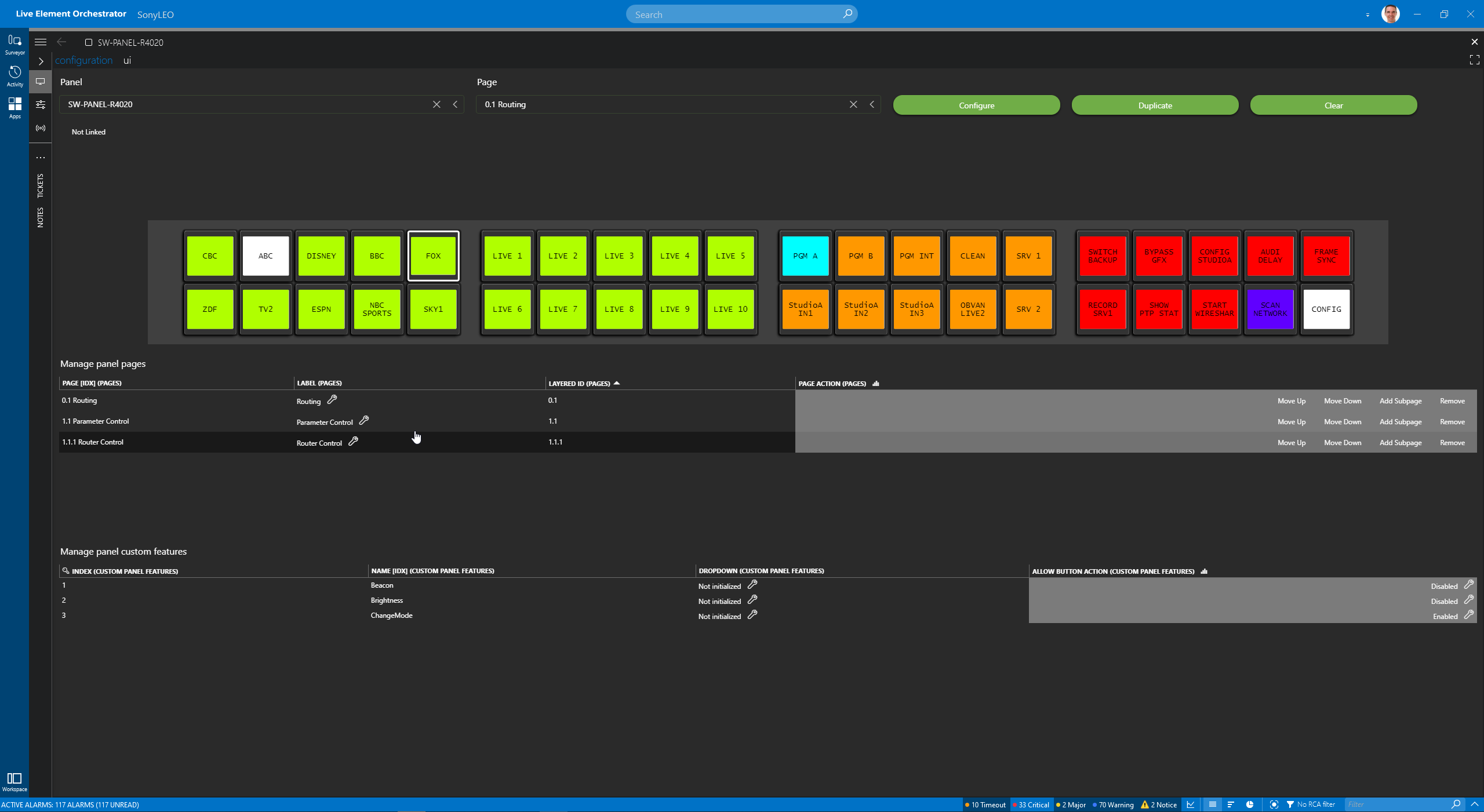Expand the sidebar chevron arrow
The width and height of the screenshot is (1484, 812).
(41, 61)
